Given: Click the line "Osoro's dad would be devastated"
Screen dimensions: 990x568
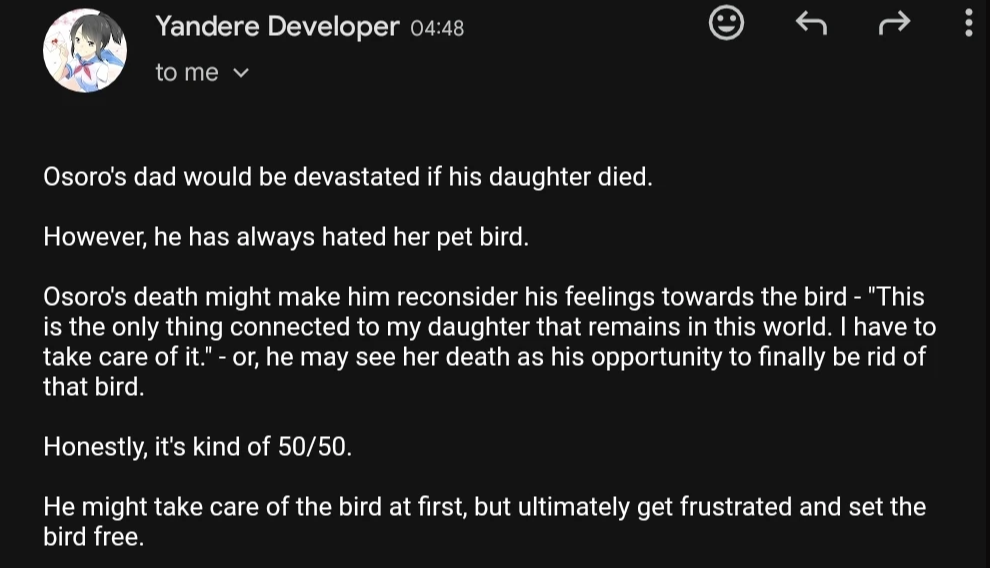Looking at the screenshot, I should [347, 178].
